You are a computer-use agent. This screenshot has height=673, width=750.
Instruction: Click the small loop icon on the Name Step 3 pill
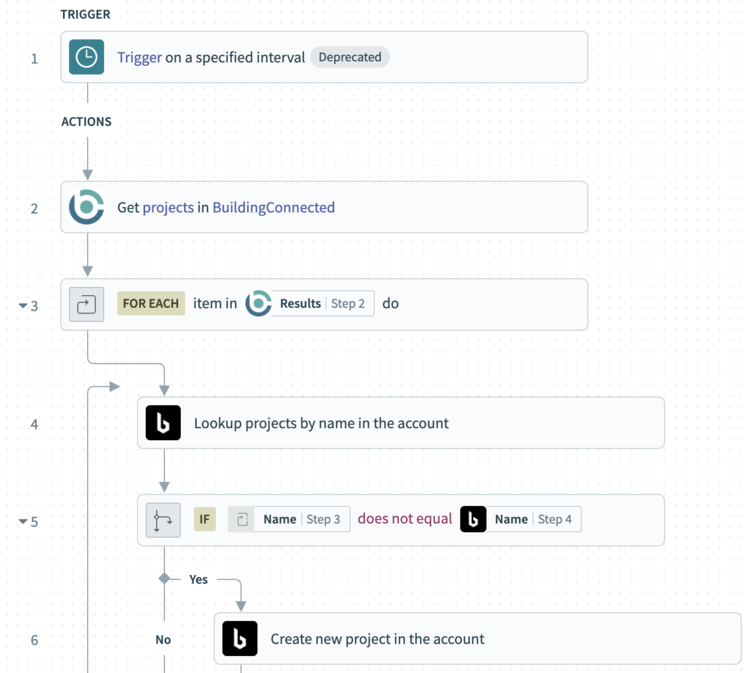pos(242,519)
